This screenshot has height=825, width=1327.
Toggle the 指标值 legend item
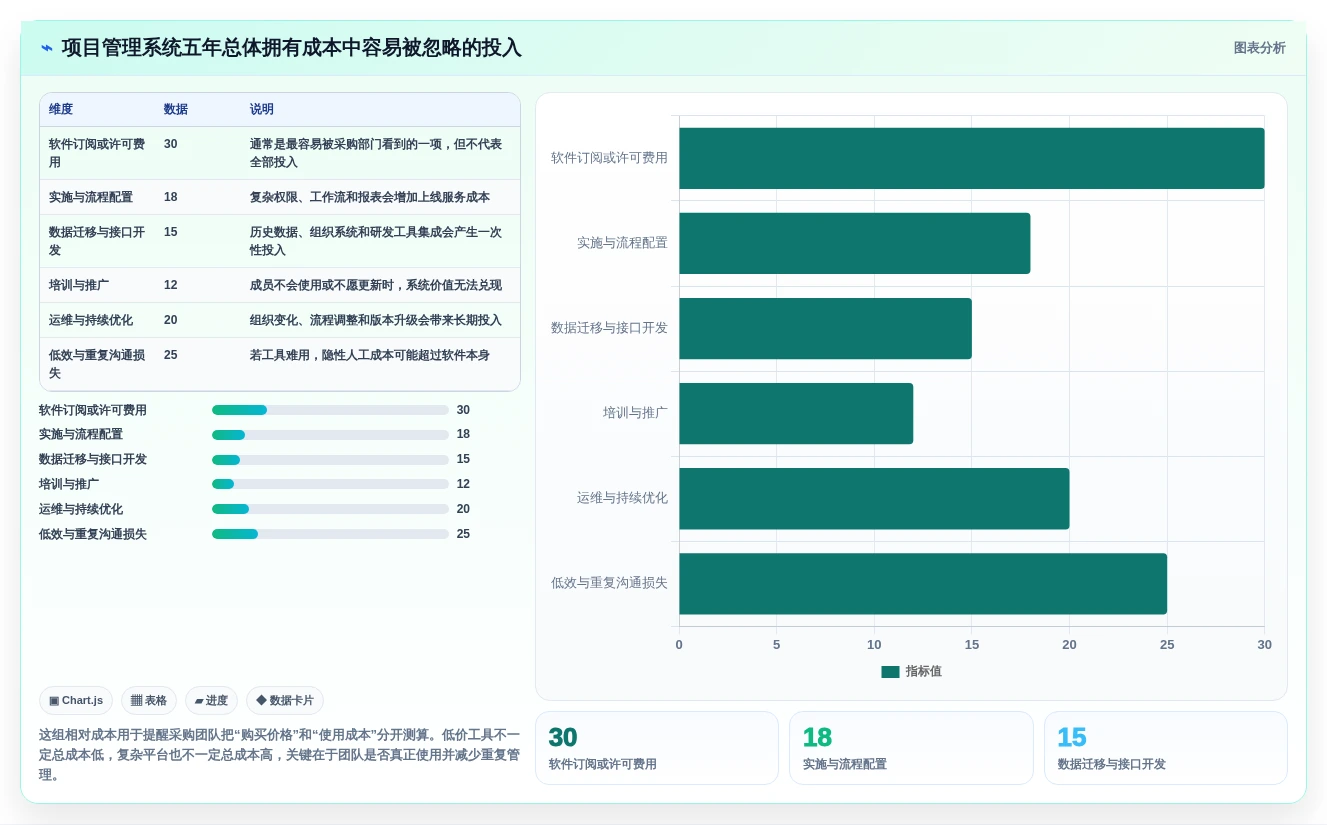911,672
